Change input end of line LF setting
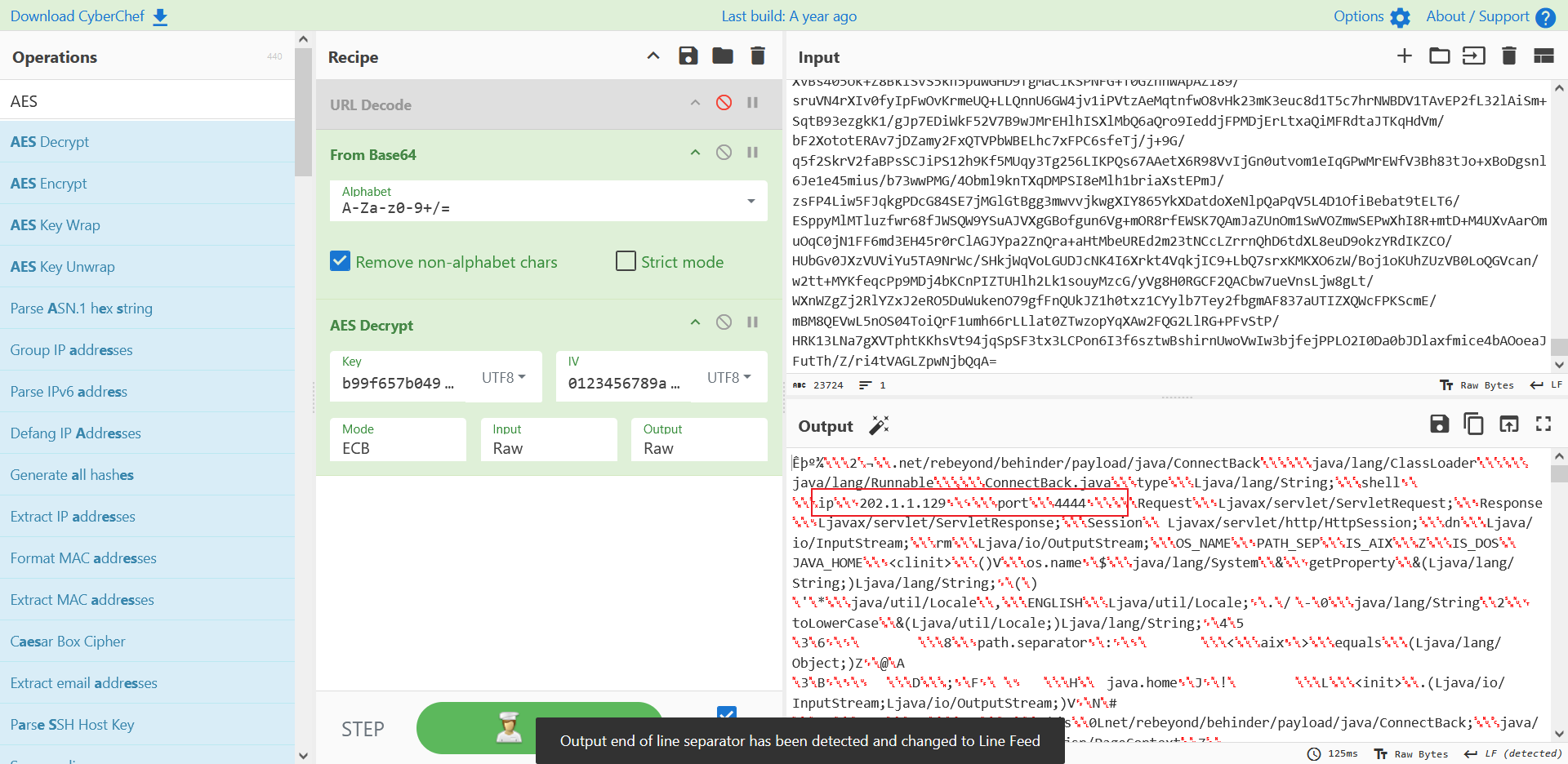Screen dimensions: 1568x764 pos(1546,385)
